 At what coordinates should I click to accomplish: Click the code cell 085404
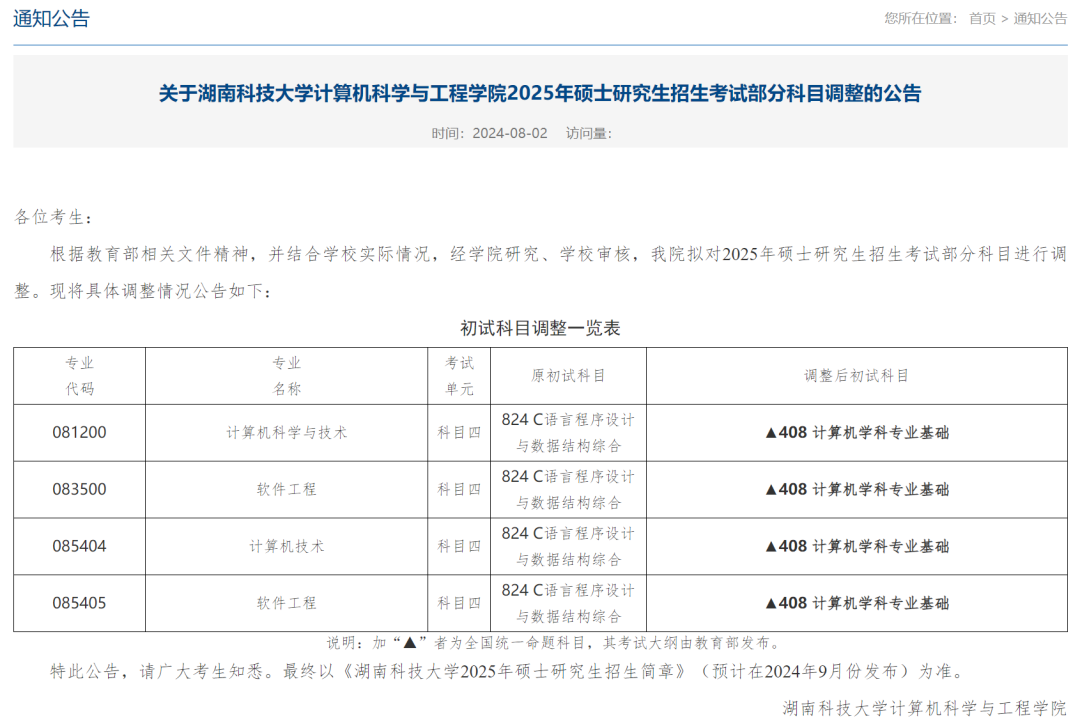[79, 546]
